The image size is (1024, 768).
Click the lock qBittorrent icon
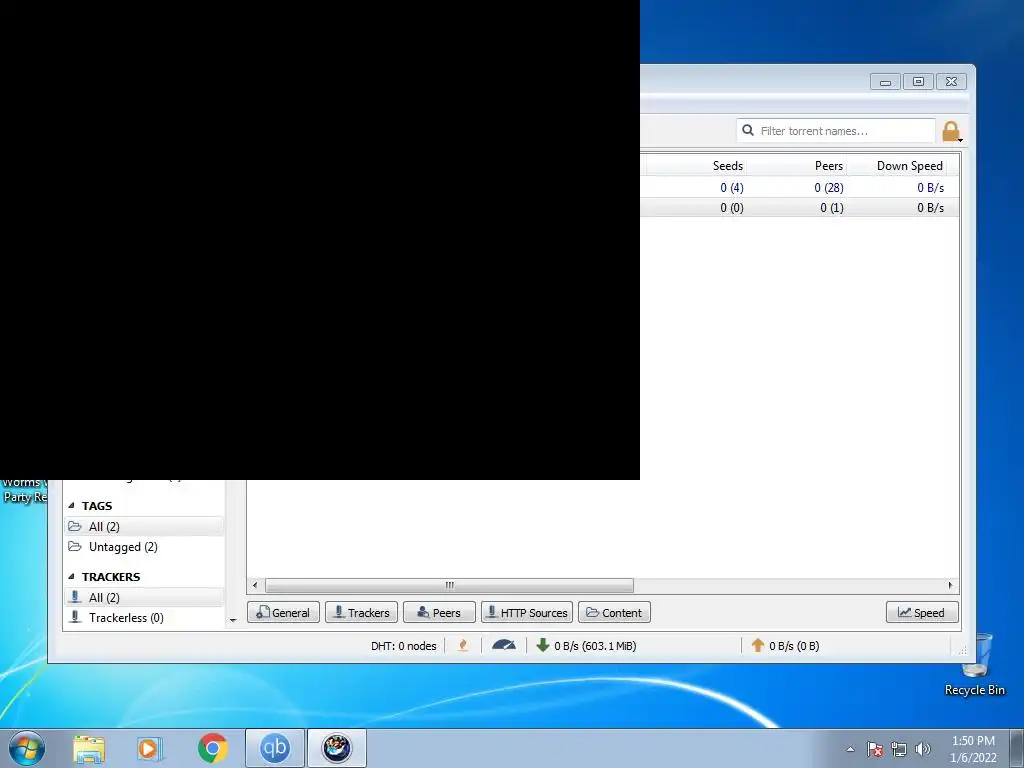pos(952,131)
